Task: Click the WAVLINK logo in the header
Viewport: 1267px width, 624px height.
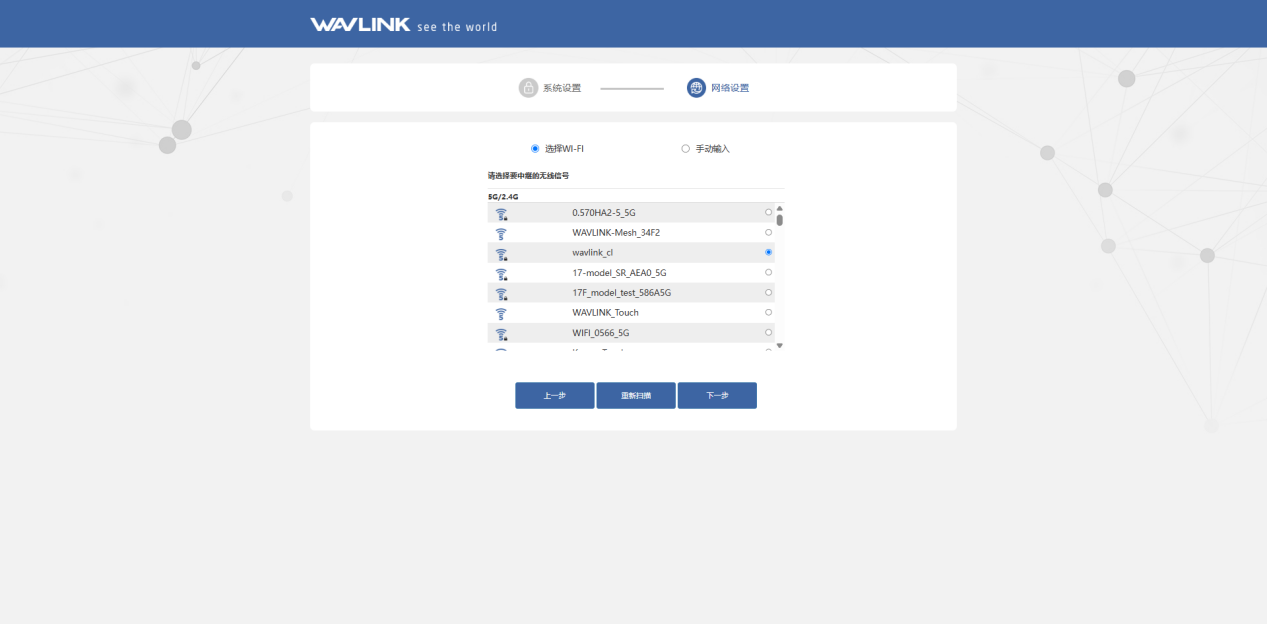Action: coord(360,25)
